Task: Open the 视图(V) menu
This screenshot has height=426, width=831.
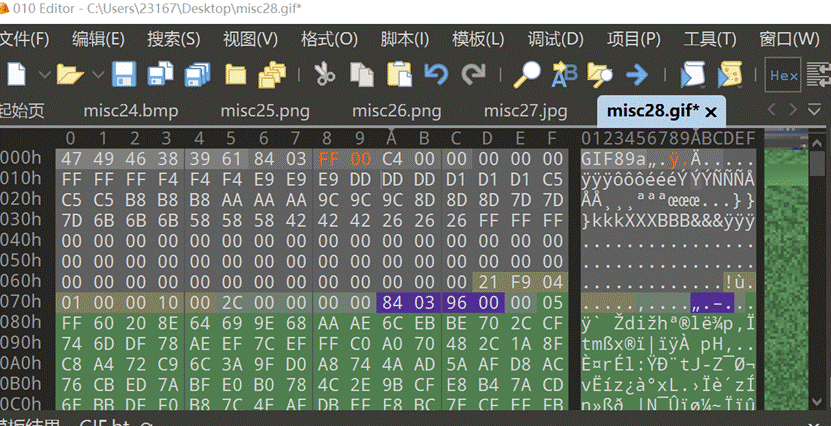Action: [250, 39]
